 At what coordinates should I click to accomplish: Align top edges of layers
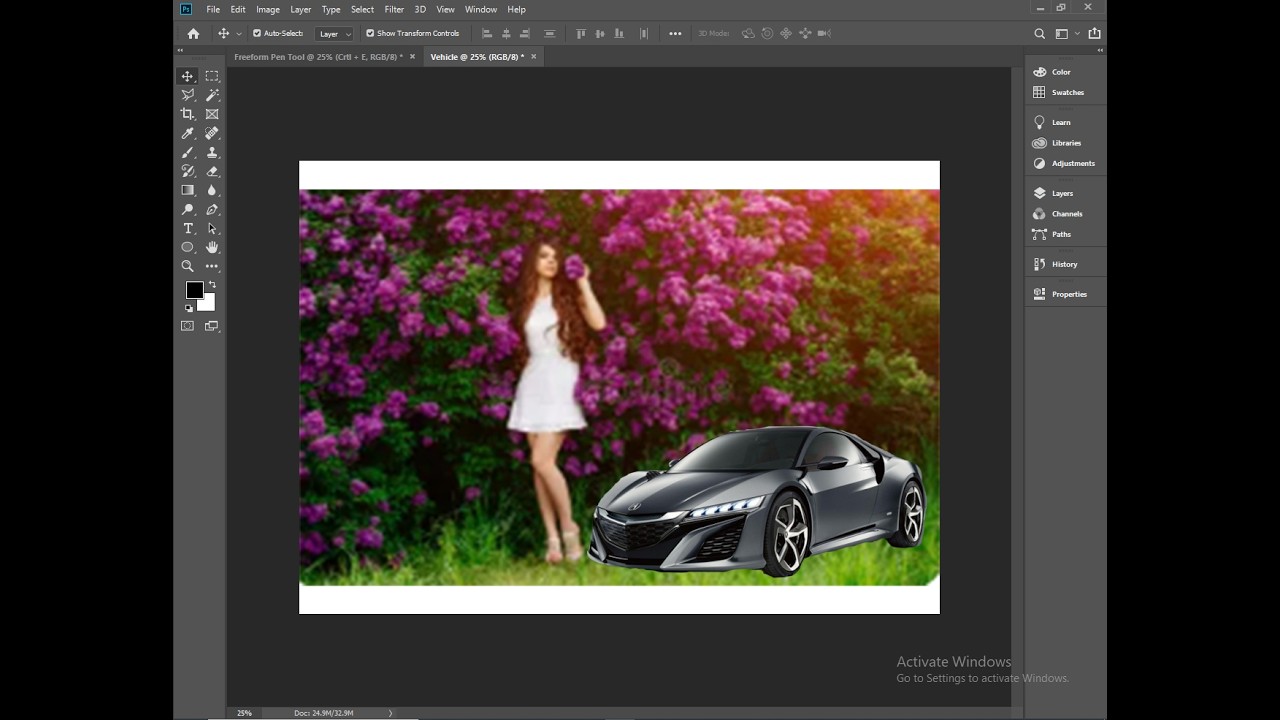(581, 33)
